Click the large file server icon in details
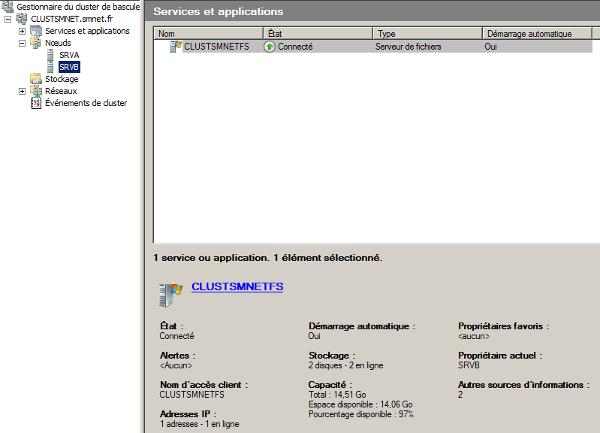600x433 pixels. click(169, 293)
